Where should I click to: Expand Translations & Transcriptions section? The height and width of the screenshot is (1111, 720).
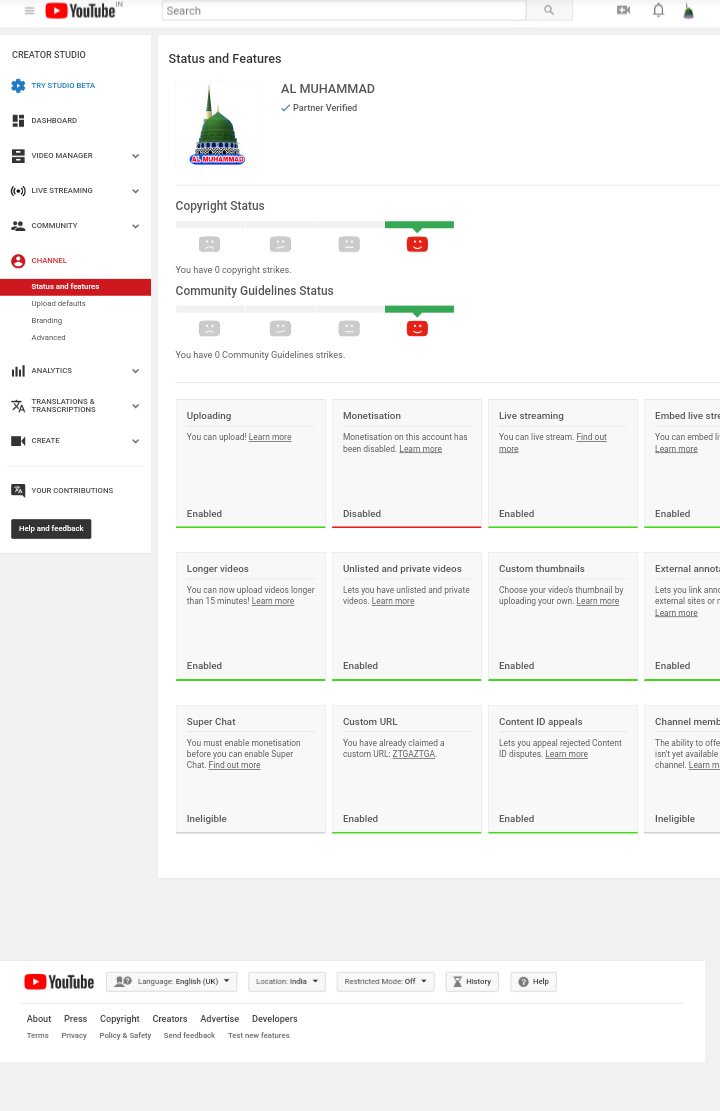[x=135, y=406]
